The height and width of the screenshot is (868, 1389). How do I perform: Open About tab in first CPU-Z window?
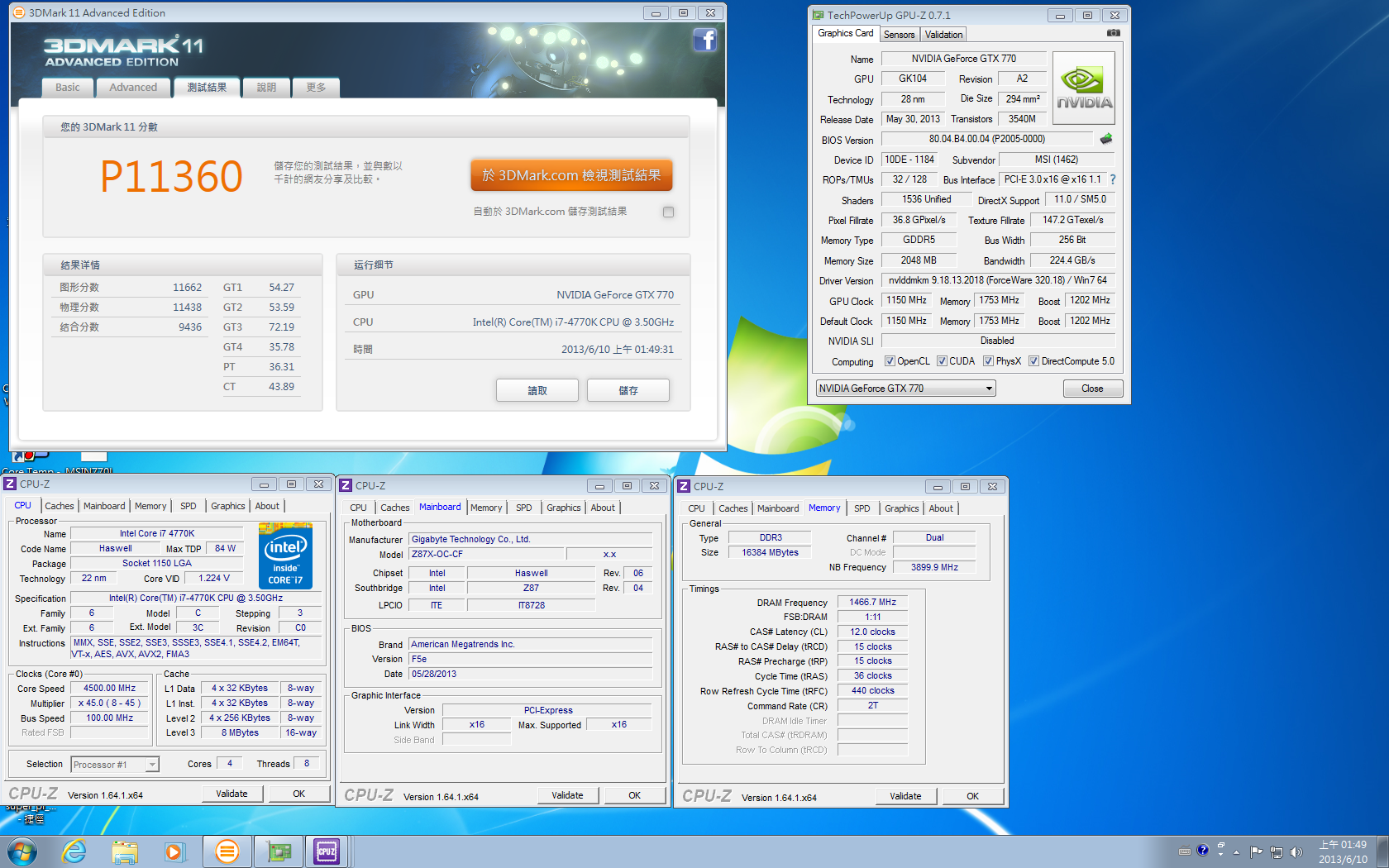point(267,506)
